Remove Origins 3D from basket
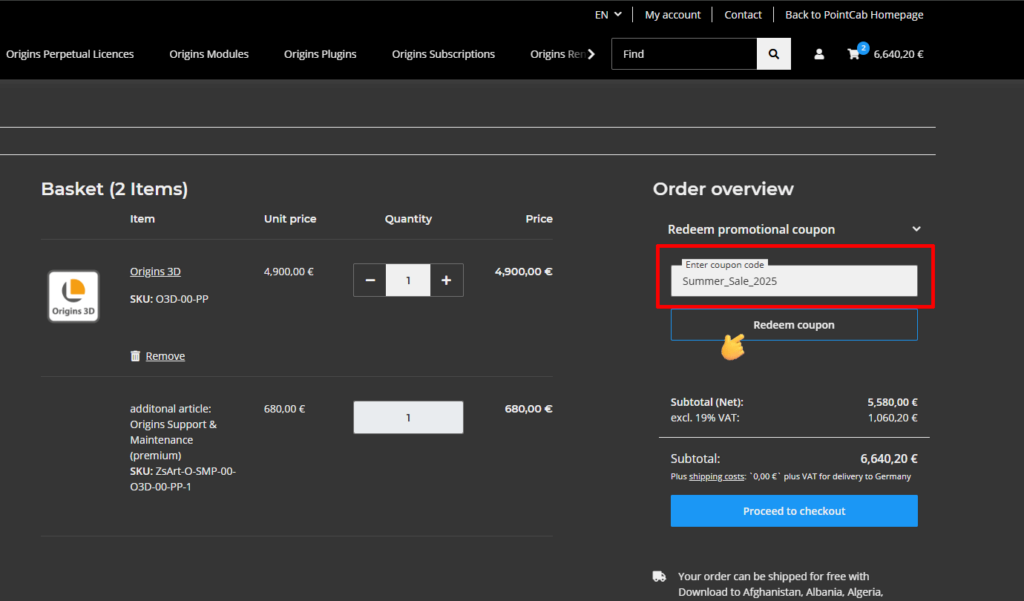The width and height of the screenshot is (1024, 601). pos(165,356)
